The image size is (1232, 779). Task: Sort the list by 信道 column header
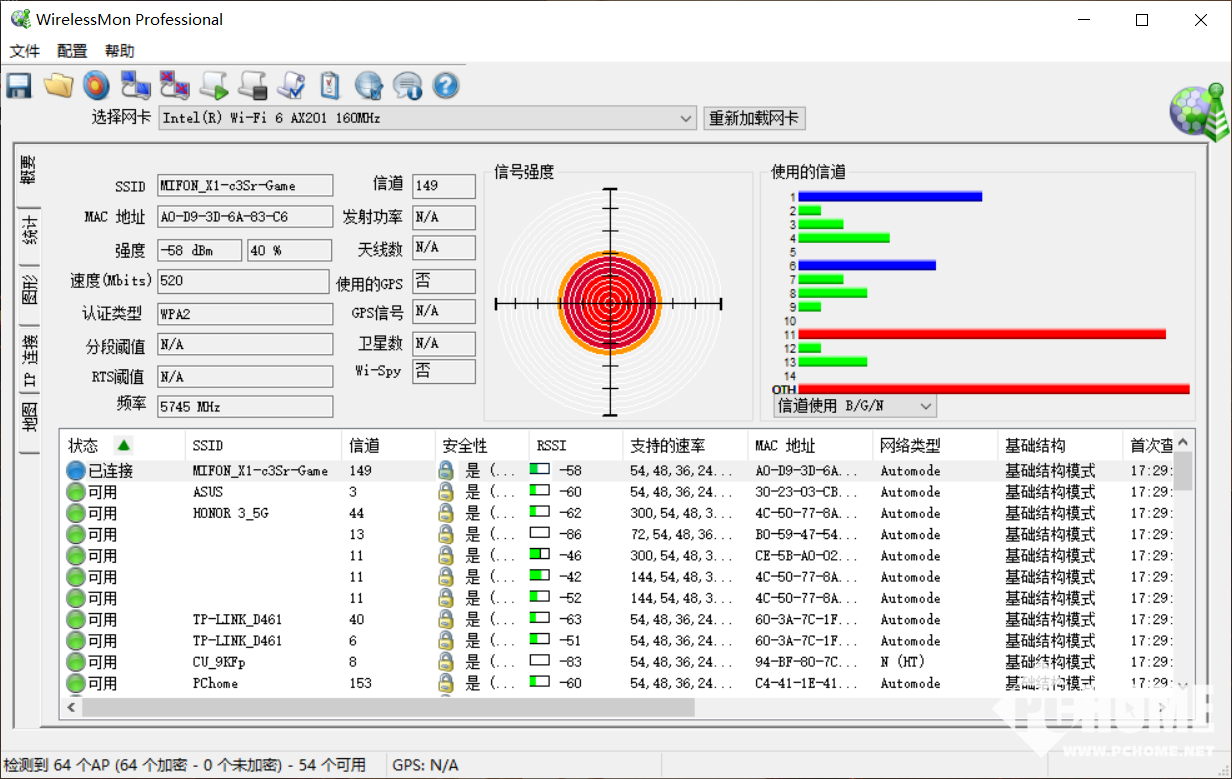[x=389, y=445]
